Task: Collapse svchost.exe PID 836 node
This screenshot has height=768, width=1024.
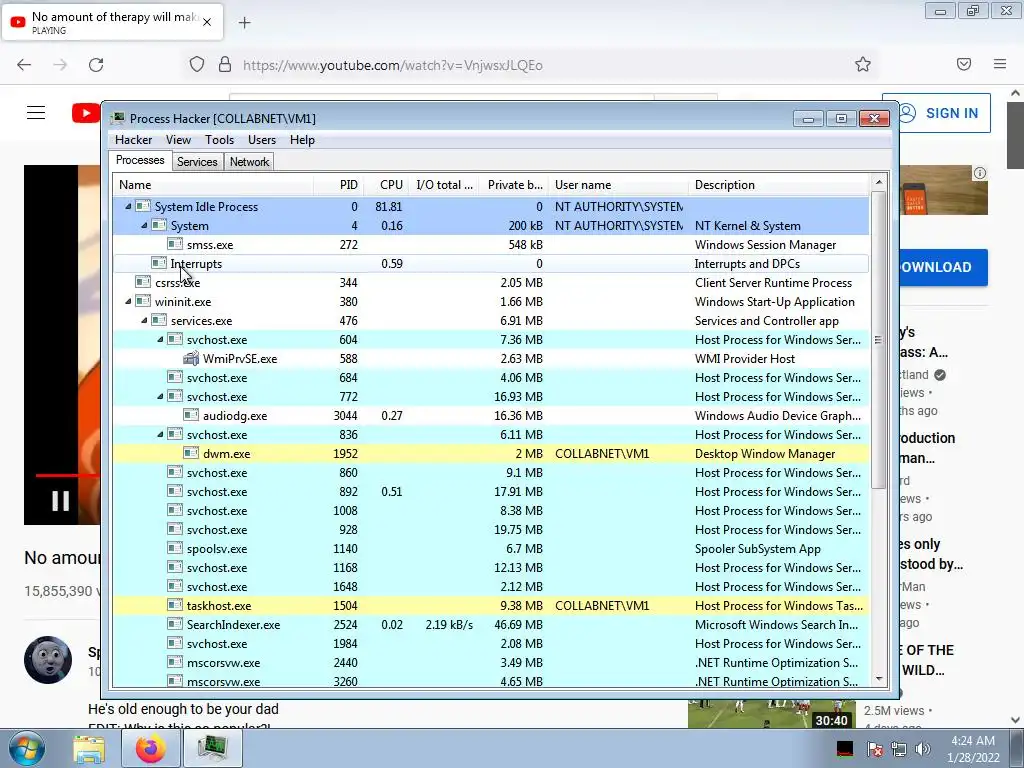Action: 160,434
